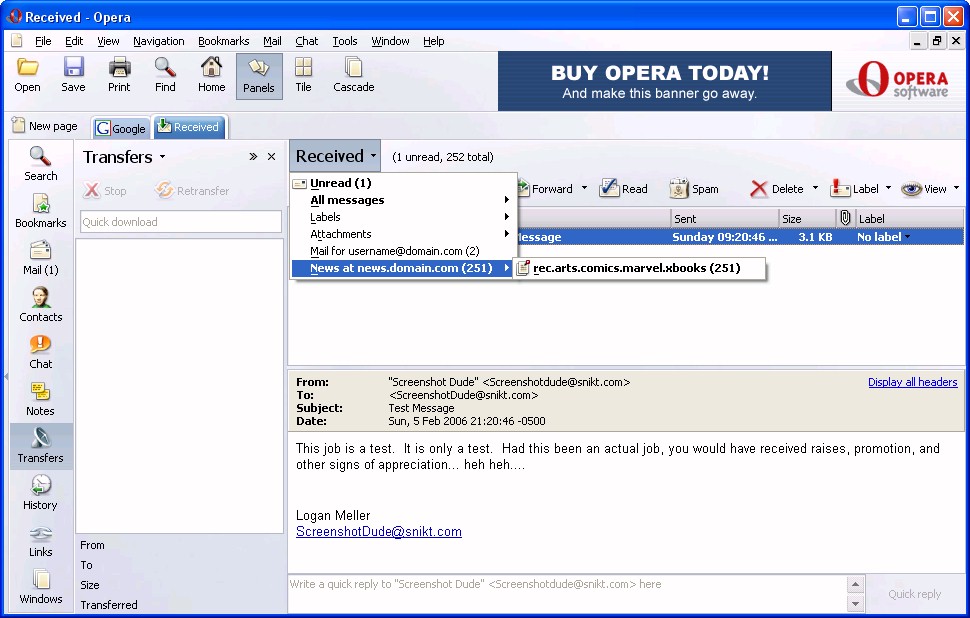Open the Contacts panel icon
This screenshot has height=618, width=970.
[x=40, y=298]
